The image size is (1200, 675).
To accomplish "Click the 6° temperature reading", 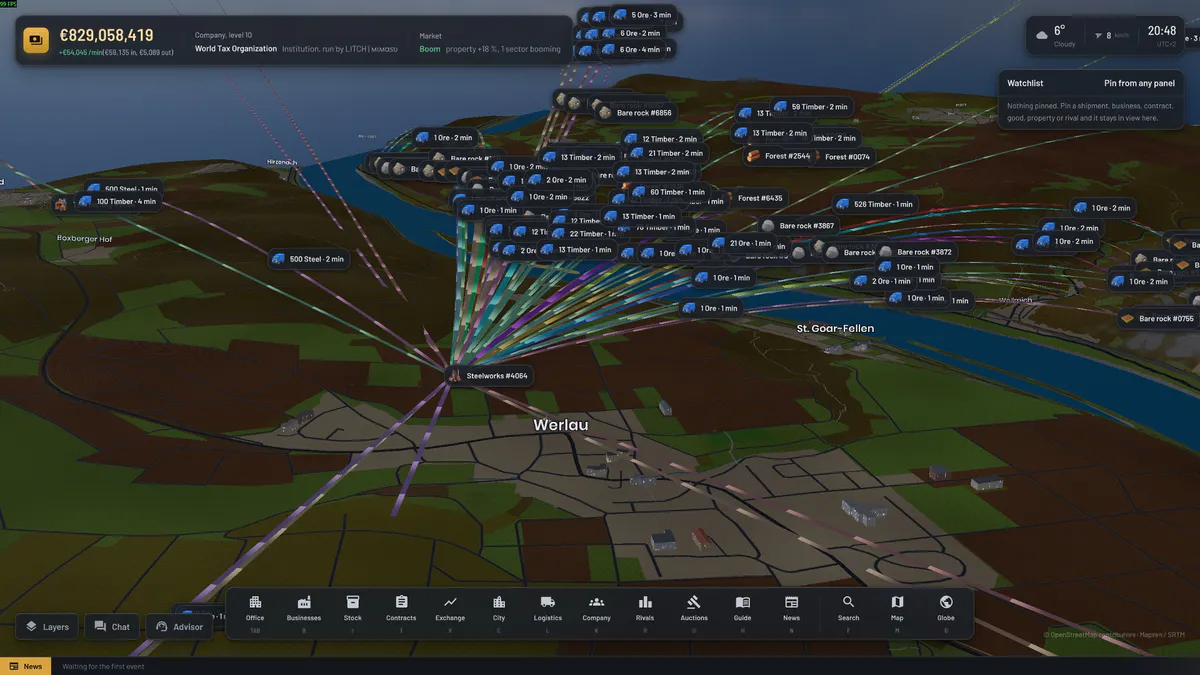I will 1059,29.
